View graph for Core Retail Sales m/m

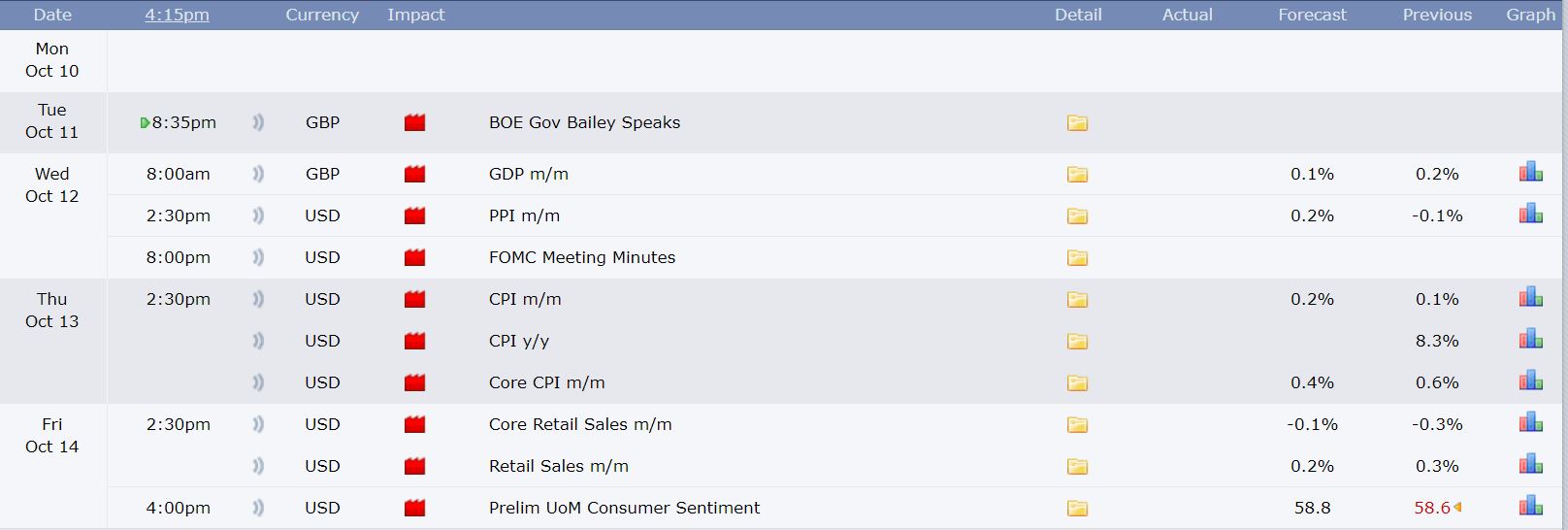(1530, 422)
